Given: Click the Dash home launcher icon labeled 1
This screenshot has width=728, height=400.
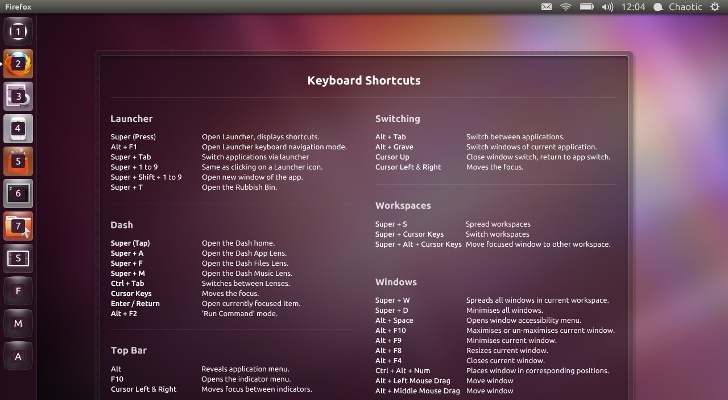Looking at the screenshot, I should pos(18,31).
